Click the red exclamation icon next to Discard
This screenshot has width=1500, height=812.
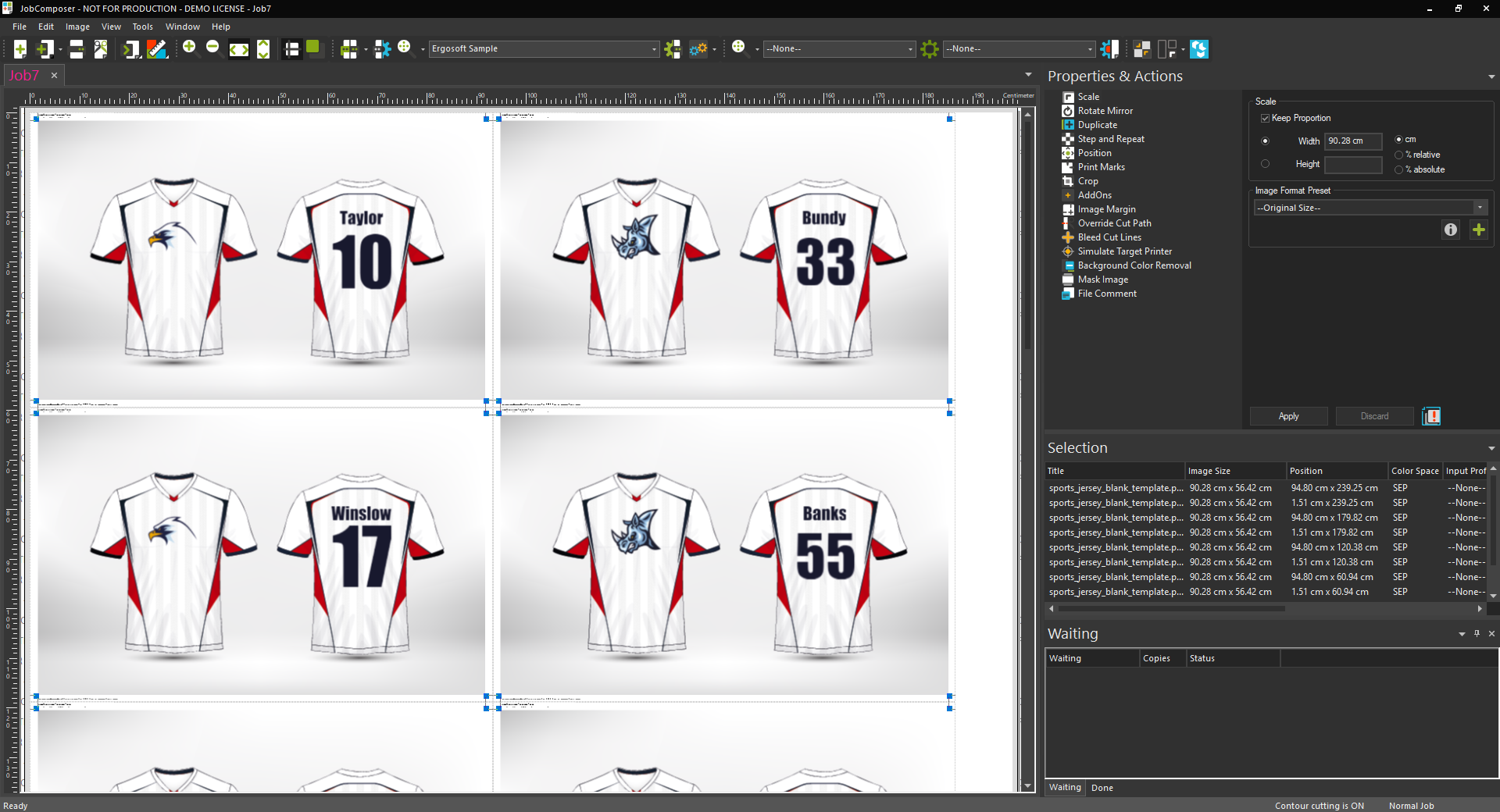point(1431,416)
